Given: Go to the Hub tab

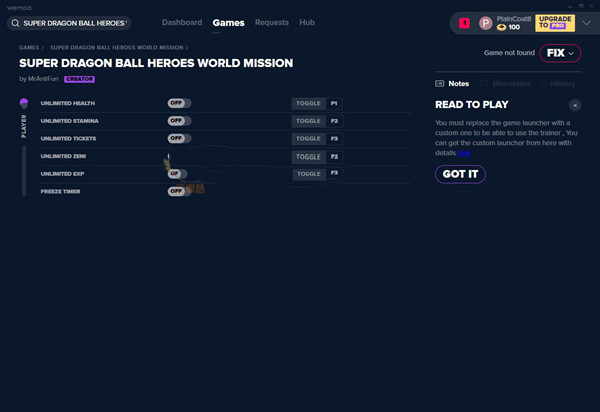Looking at the screenshot, I should pos(307,22).
